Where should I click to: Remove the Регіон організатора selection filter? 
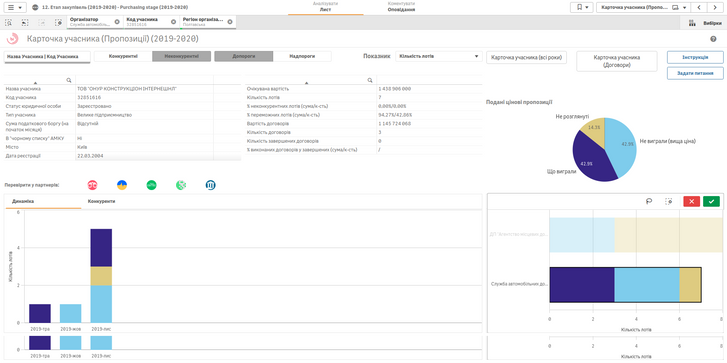click(x=230, y=22)
